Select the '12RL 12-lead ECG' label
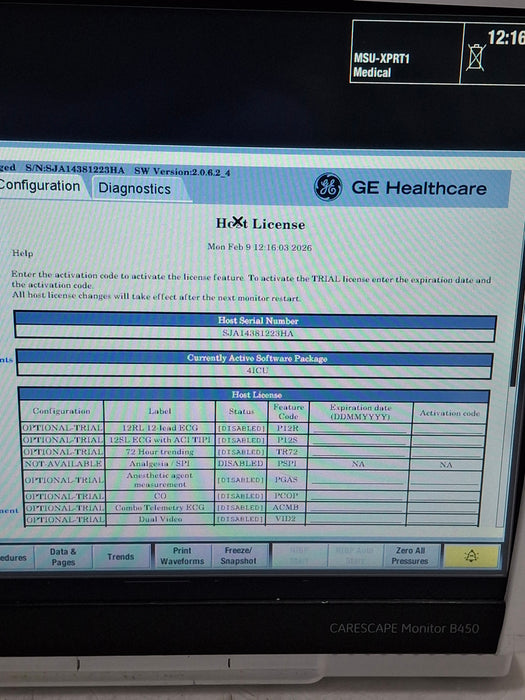The image size is (525, 700). click(160, 428)
